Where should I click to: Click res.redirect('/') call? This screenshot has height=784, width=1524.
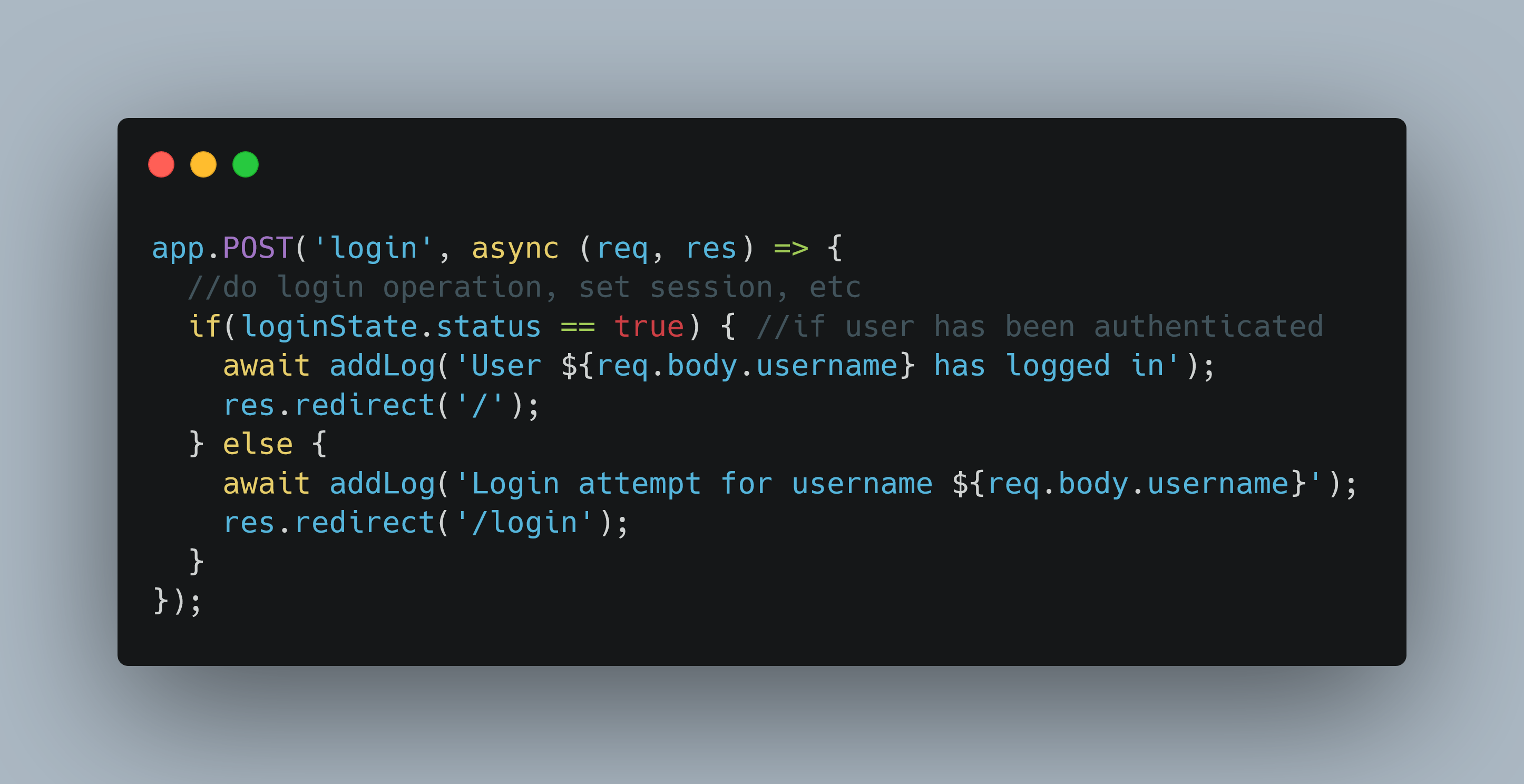381,405
